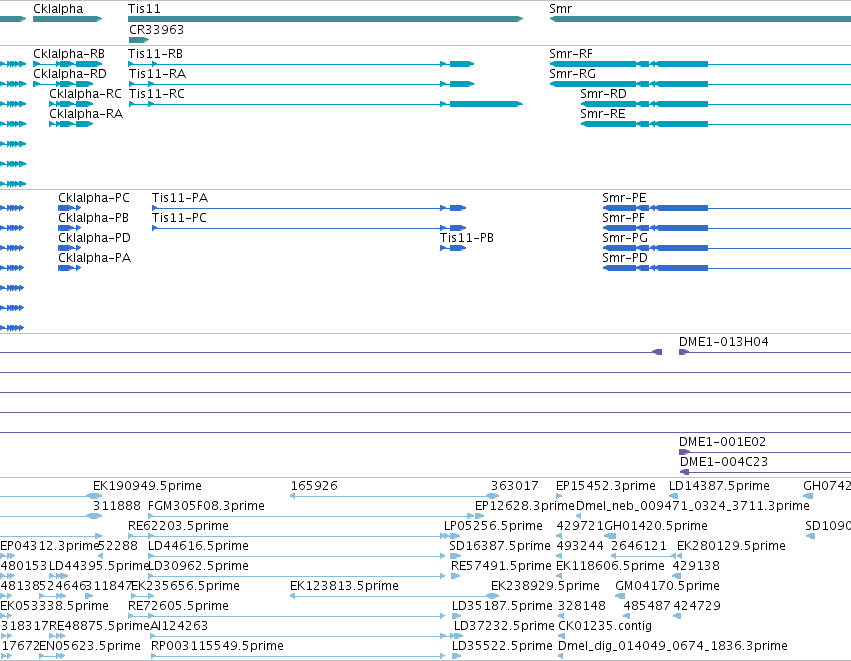Click the DME1-004C23 feature label

(x=724, y=462)
